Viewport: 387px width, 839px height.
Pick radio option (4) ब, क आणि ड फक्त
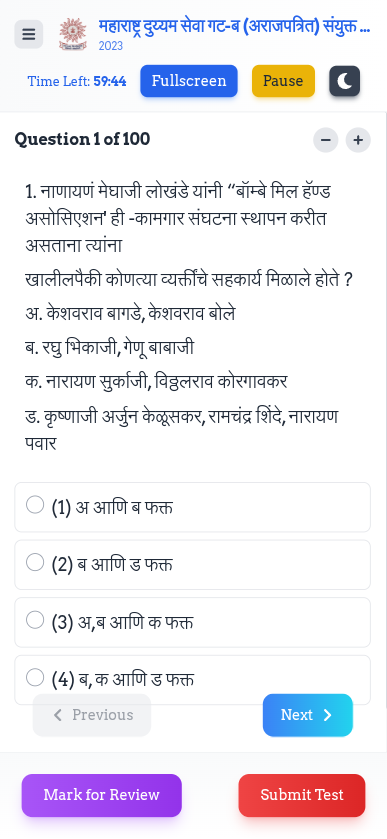(35, 677)
